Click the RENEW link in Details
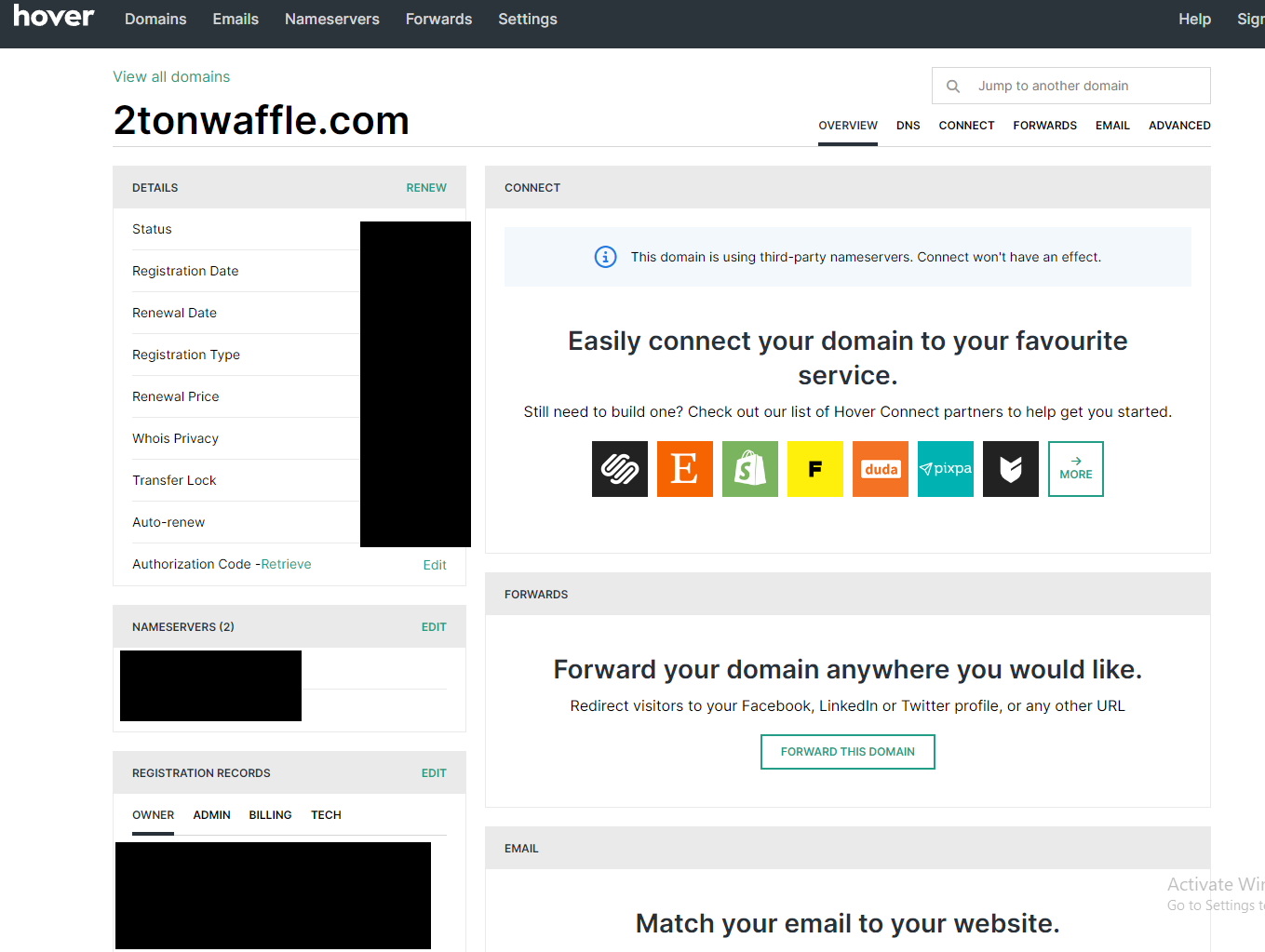The image size is (1265, 952). tap(425, 188)
